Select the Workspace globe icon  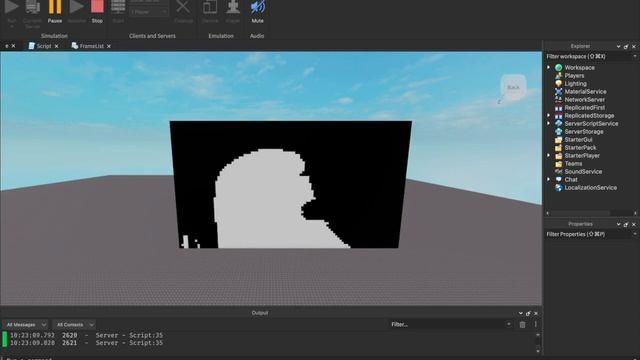(558, 67)
